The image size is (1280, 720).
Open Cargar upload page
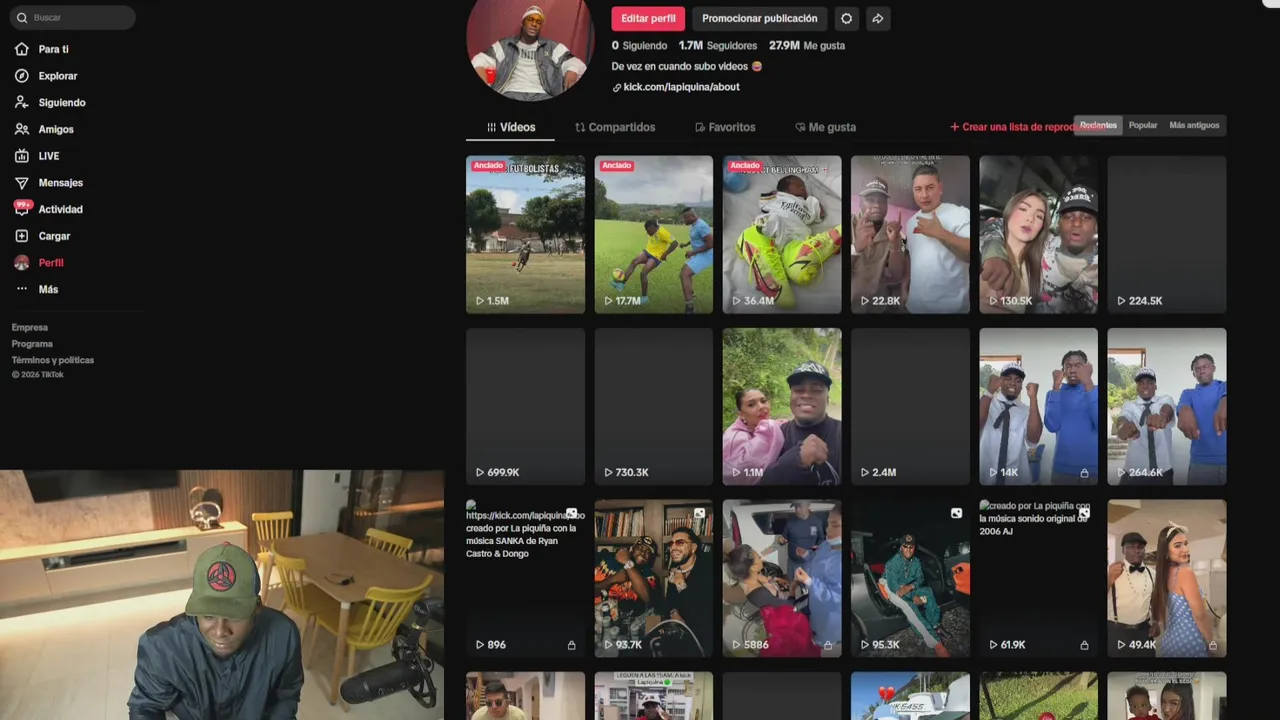[42, 236]
